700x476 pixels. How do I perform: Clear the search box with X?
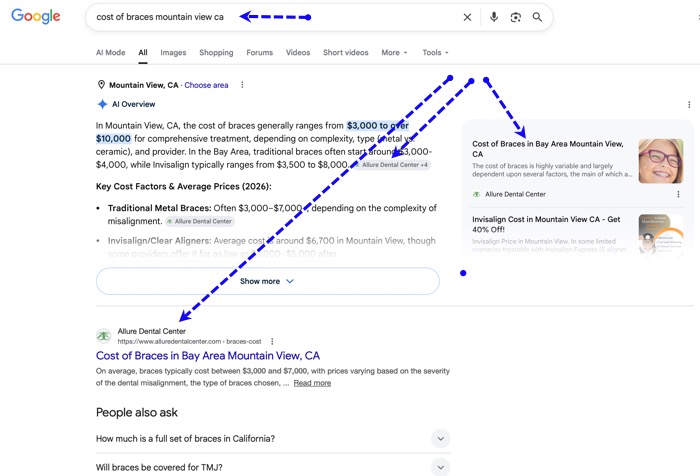pos(467,17)
